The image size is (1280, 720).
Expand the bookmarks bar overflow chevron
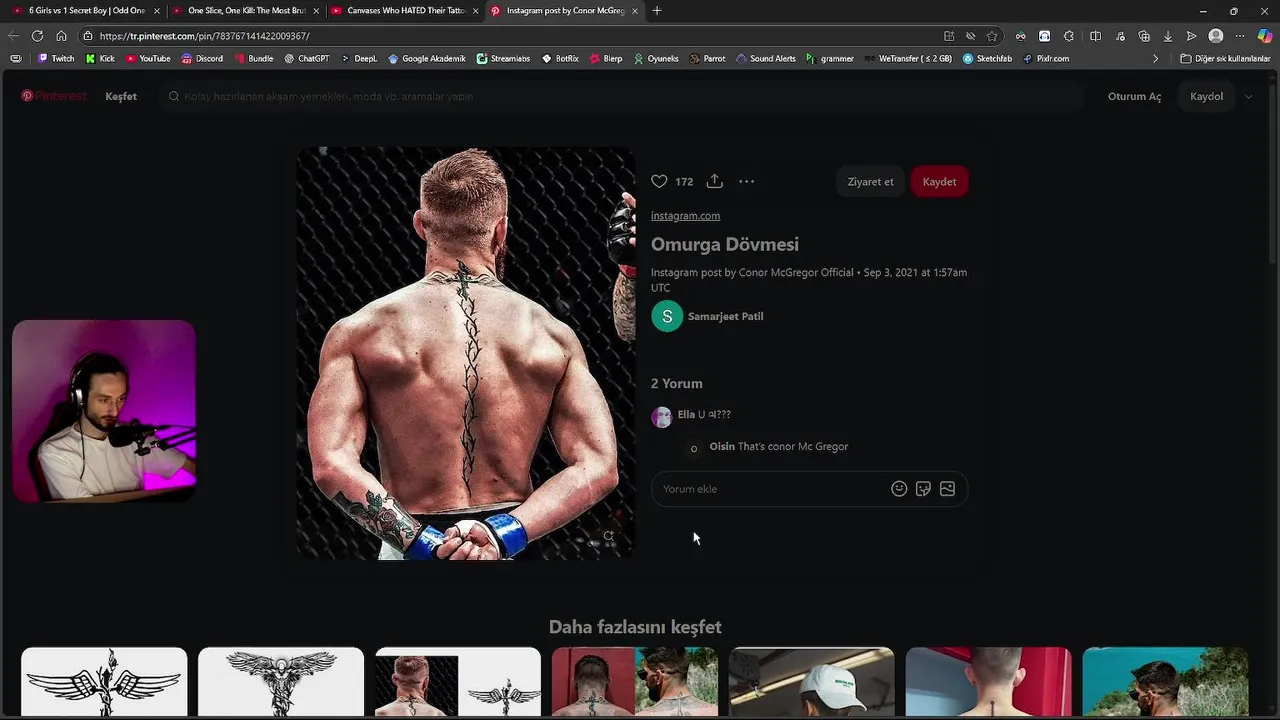click(x=1155, y=59)
